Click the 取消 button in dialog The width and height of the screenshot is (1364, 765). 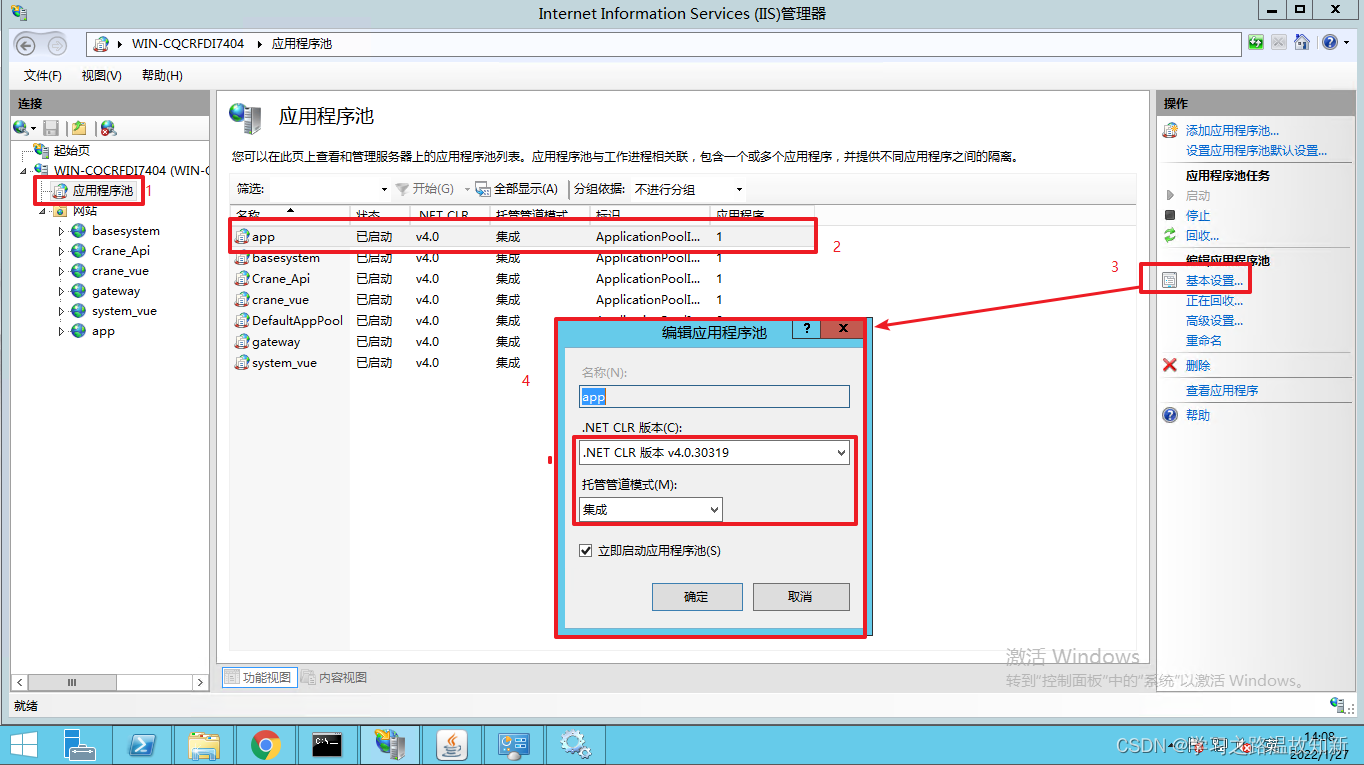click(x=801, y=597)
